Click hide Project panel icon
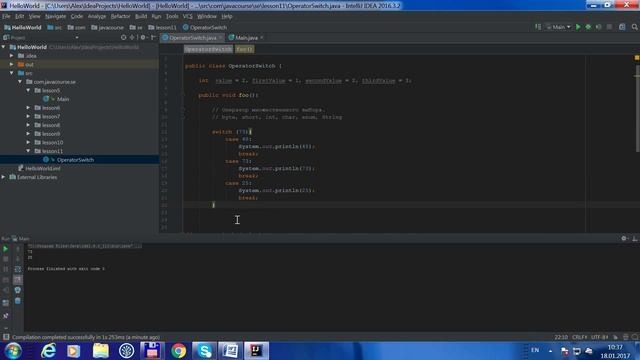The image size is (640, 360). 153,38
